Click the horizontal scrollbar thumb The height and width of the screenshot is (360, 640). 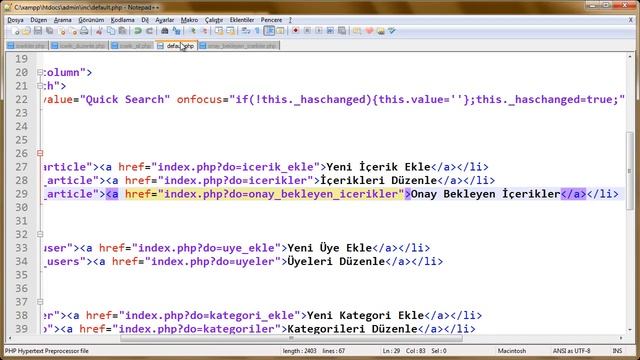point(291,338)
